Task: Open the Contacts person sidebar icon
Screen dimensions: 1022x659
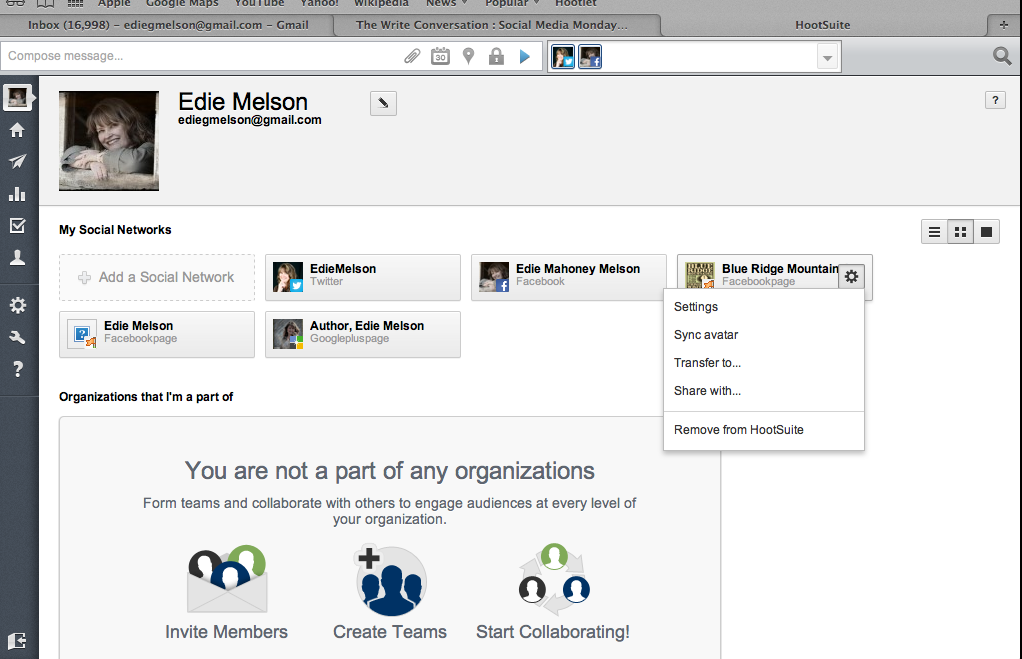Action: [18, 257]
